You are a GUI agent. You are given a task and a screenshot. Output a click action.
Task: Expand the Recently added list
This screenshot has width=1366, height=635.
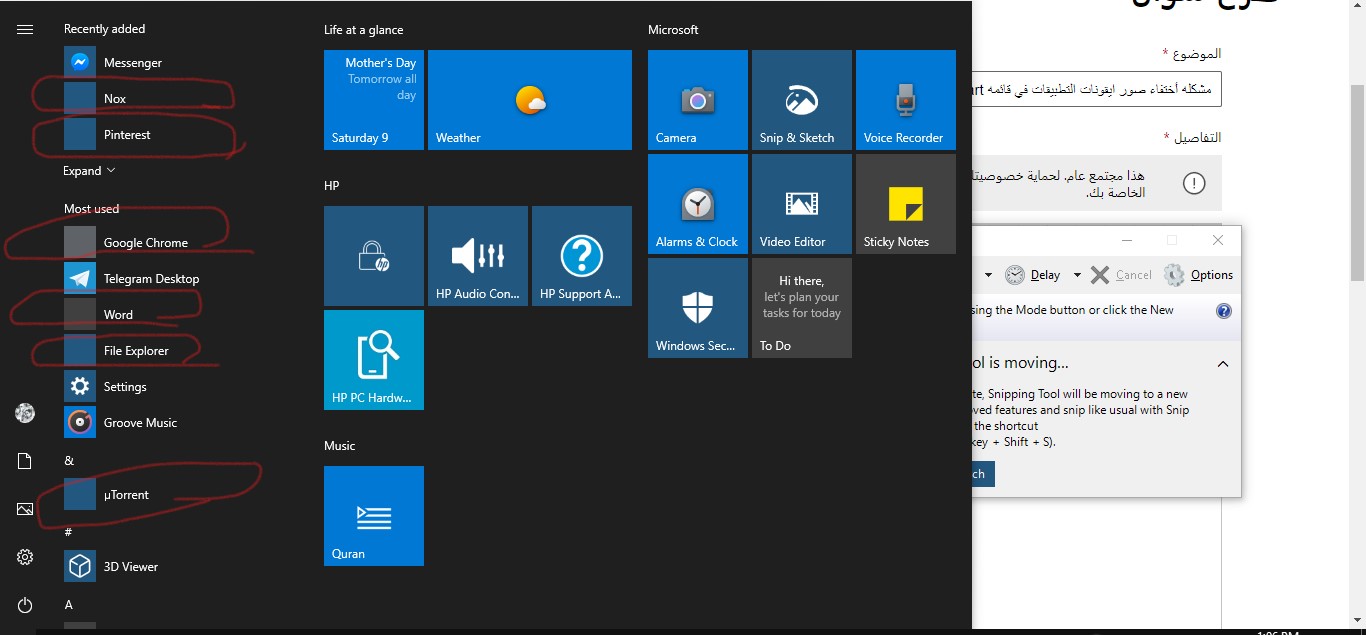tap(88, 171)
